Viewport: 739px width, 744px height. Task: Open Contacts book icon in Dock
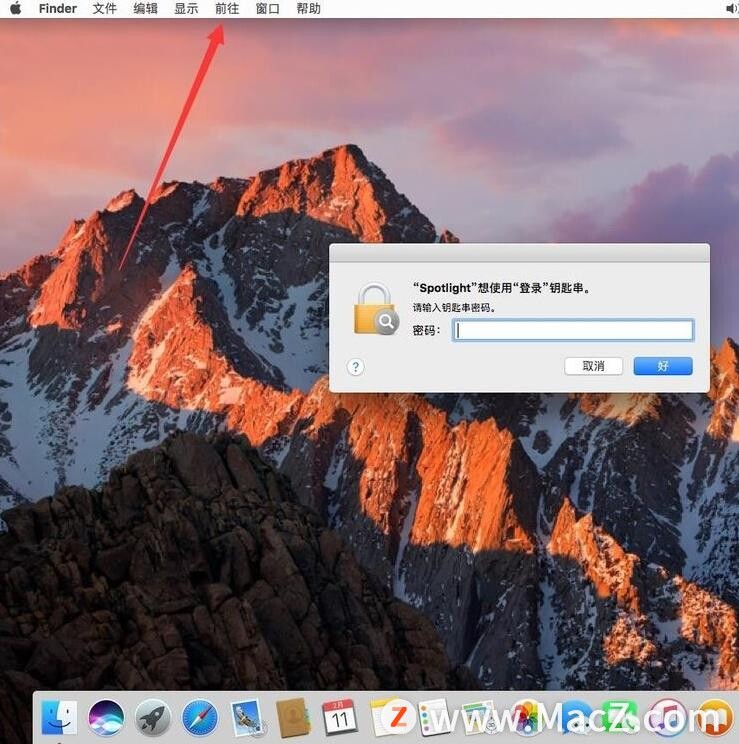pyautogui.click(x=293, y=717)
